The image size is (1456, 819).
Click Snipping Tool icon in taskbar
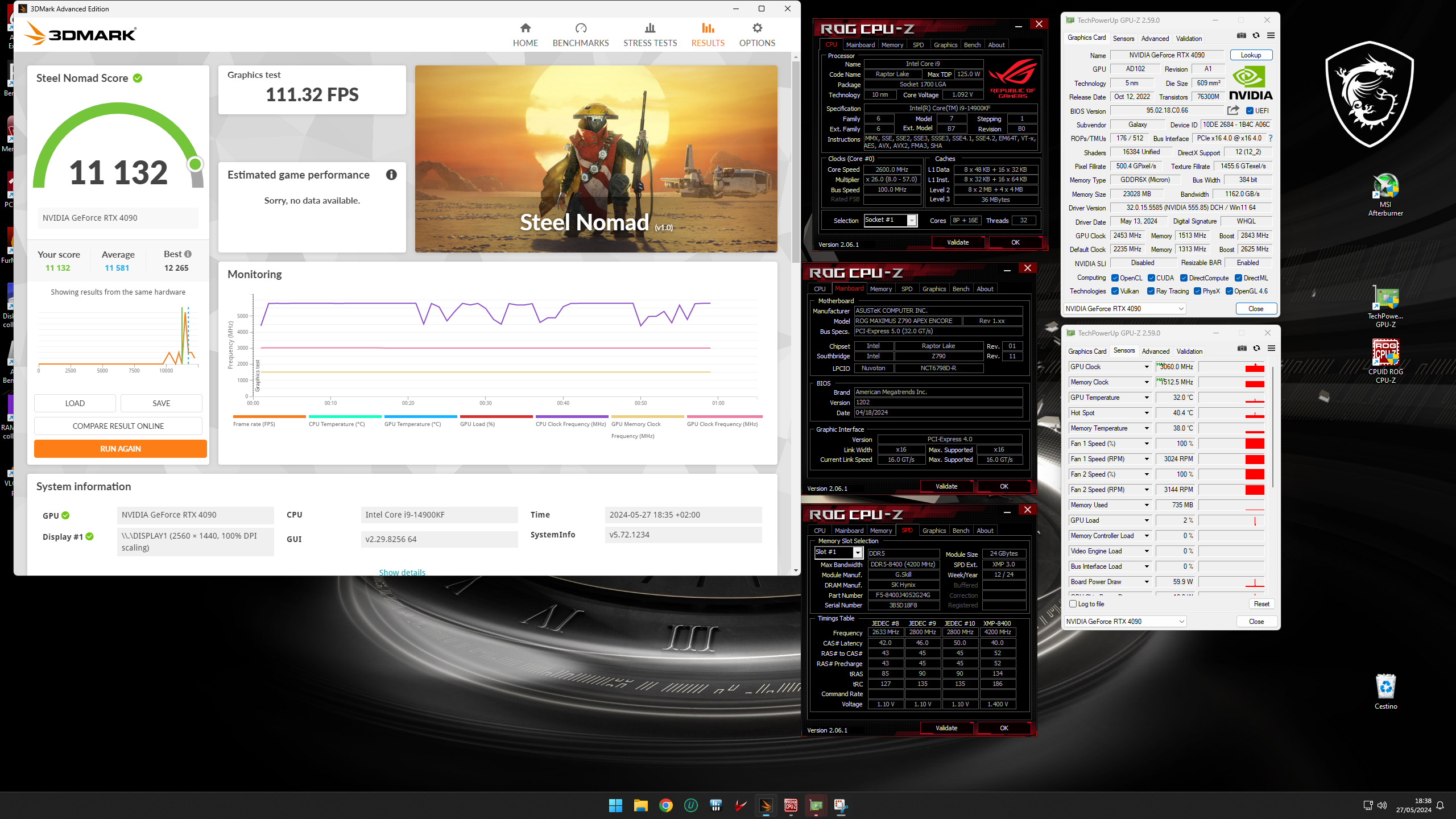point(841,805)
